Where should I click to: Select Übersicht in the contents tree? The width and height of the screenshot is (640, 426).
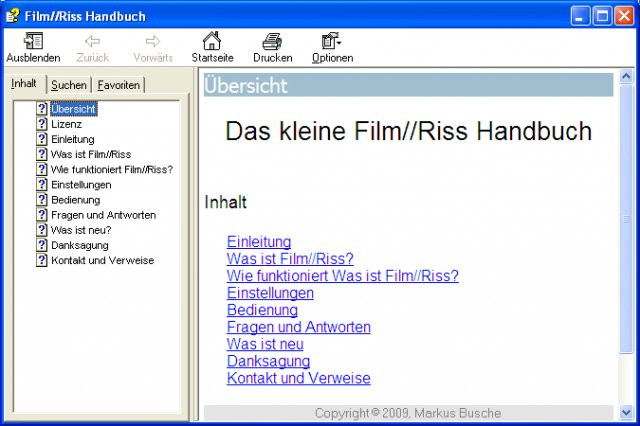pyautogui.click(x=73, y=109)
